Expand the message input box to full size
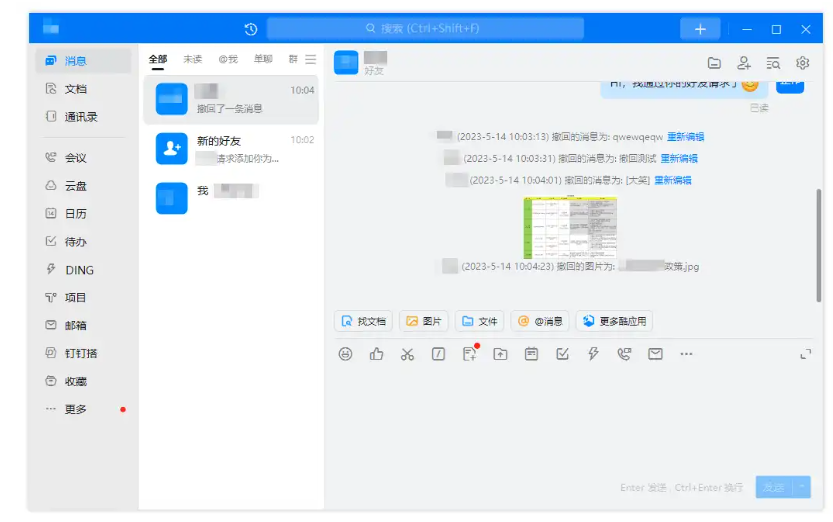This screenshot has width=833, height=522. point(805,354)
